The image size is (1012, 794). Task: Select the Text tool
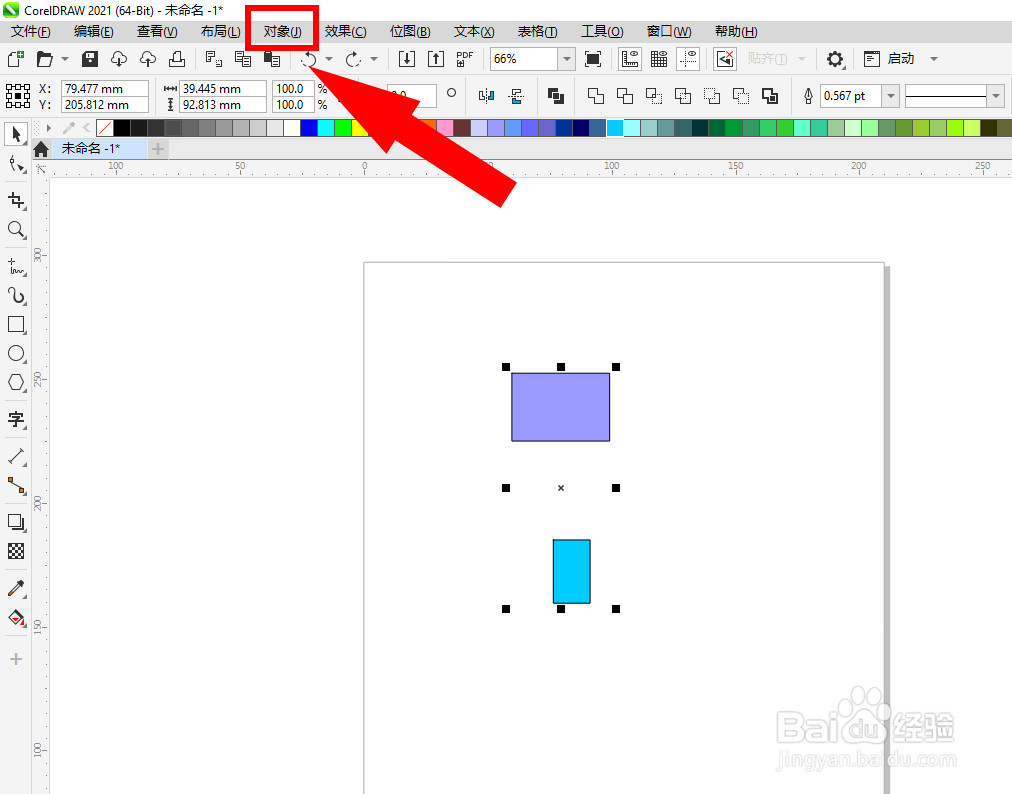pos(15,419)
